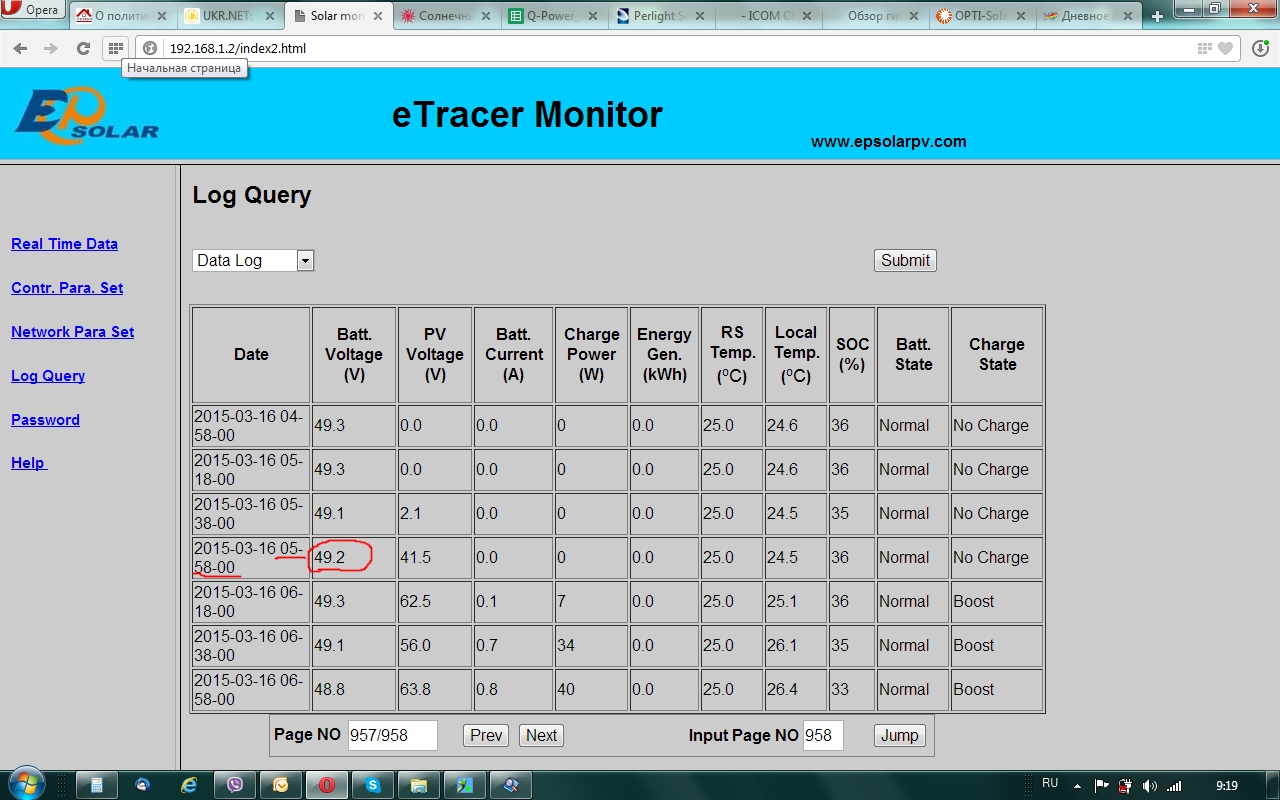Launch Internet Explorer from the taskbar
The height and width of the screenshot is (800, 1280).
(x=189, y=785)
